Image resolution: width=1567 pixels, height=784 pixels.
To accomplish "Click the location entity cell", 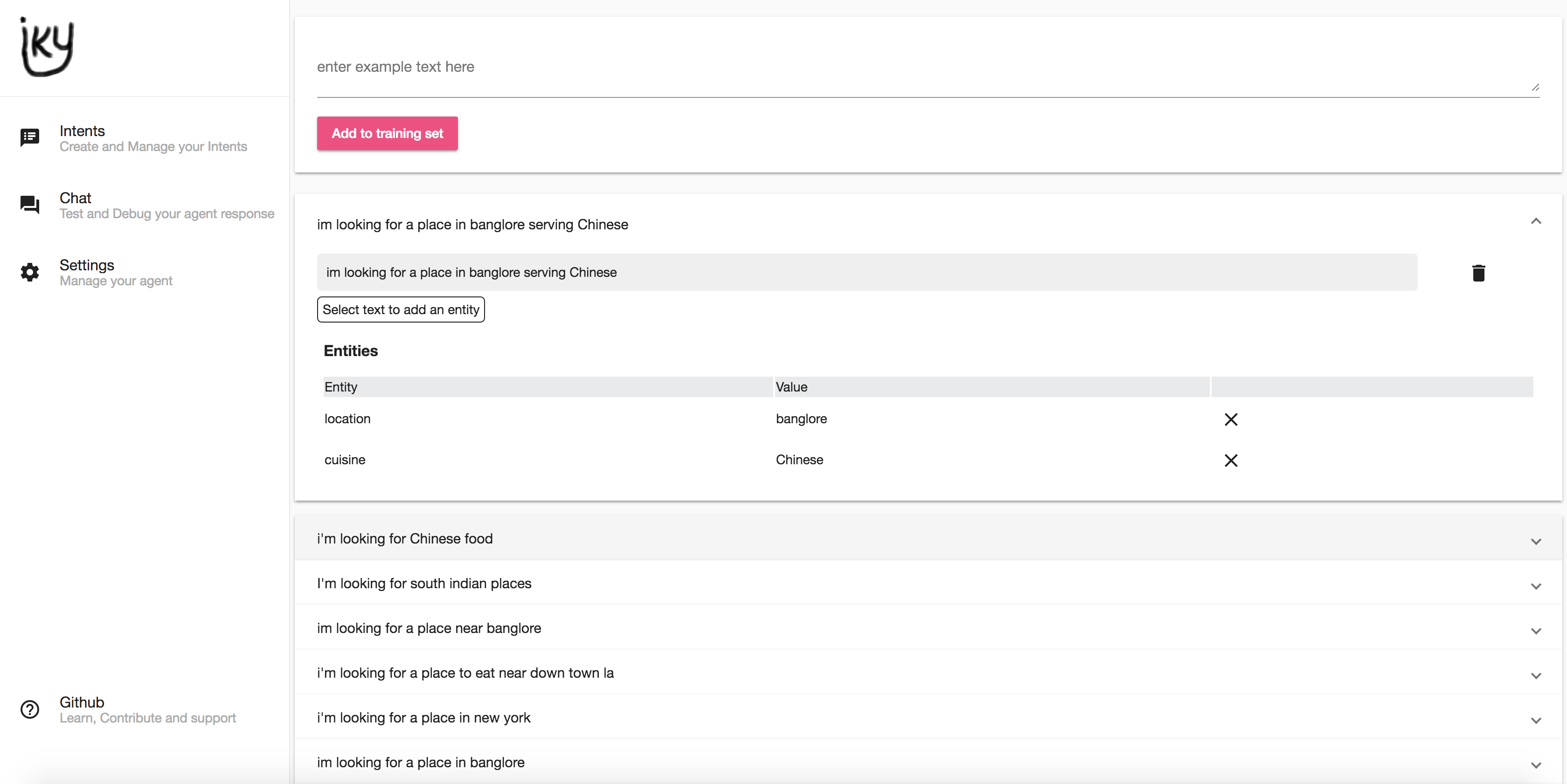I will [x=347, y=419].
